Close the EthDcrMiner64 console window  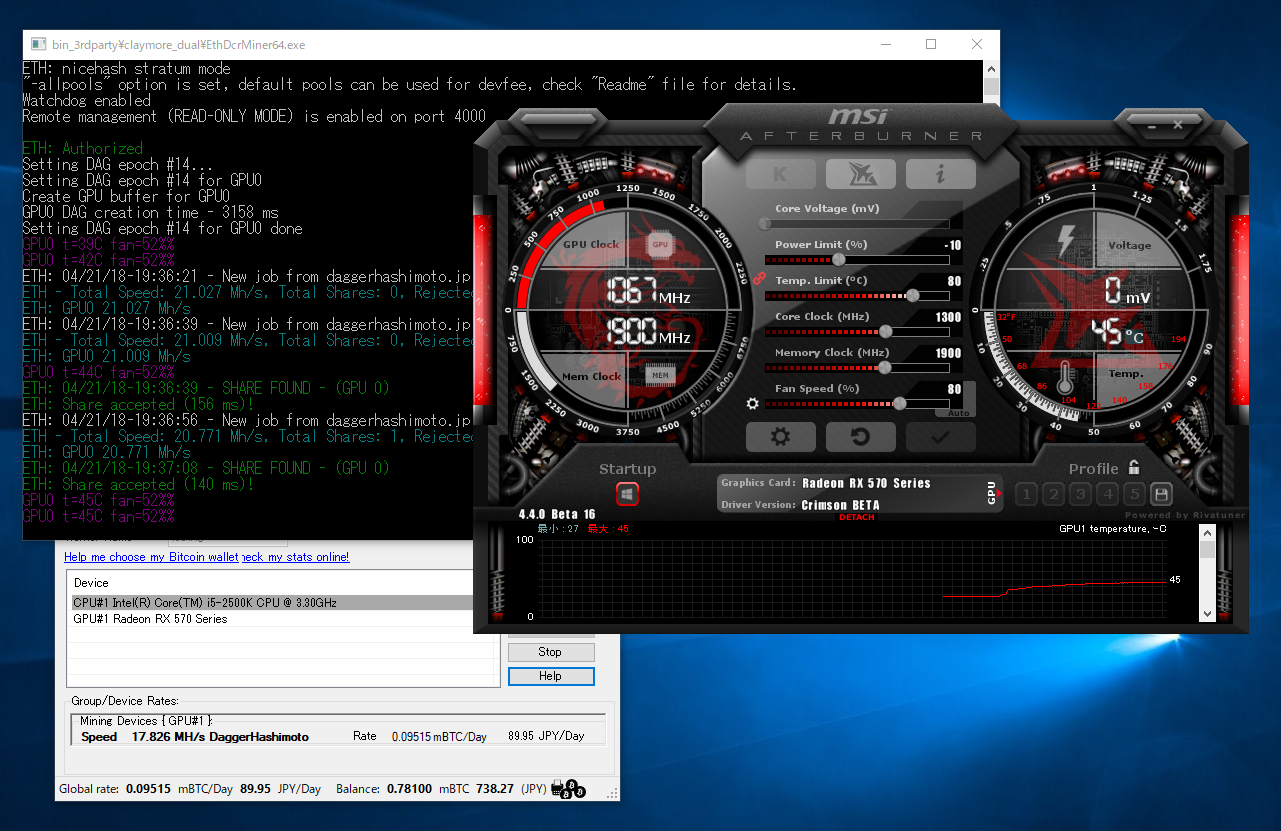click(977, 44)
